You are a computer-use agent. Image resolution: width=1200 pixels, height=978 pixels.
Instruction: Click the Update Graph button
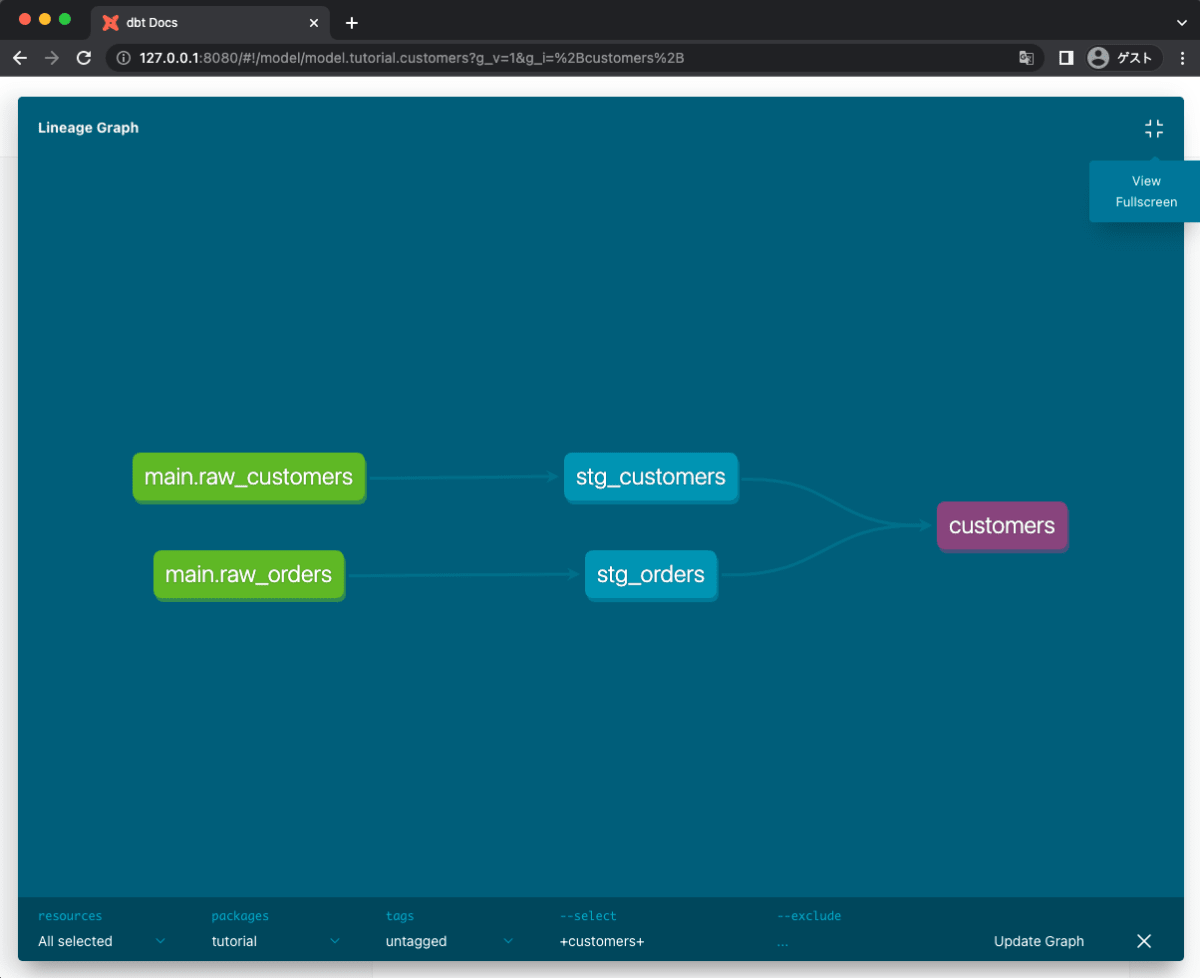[x=1039, y=941]
